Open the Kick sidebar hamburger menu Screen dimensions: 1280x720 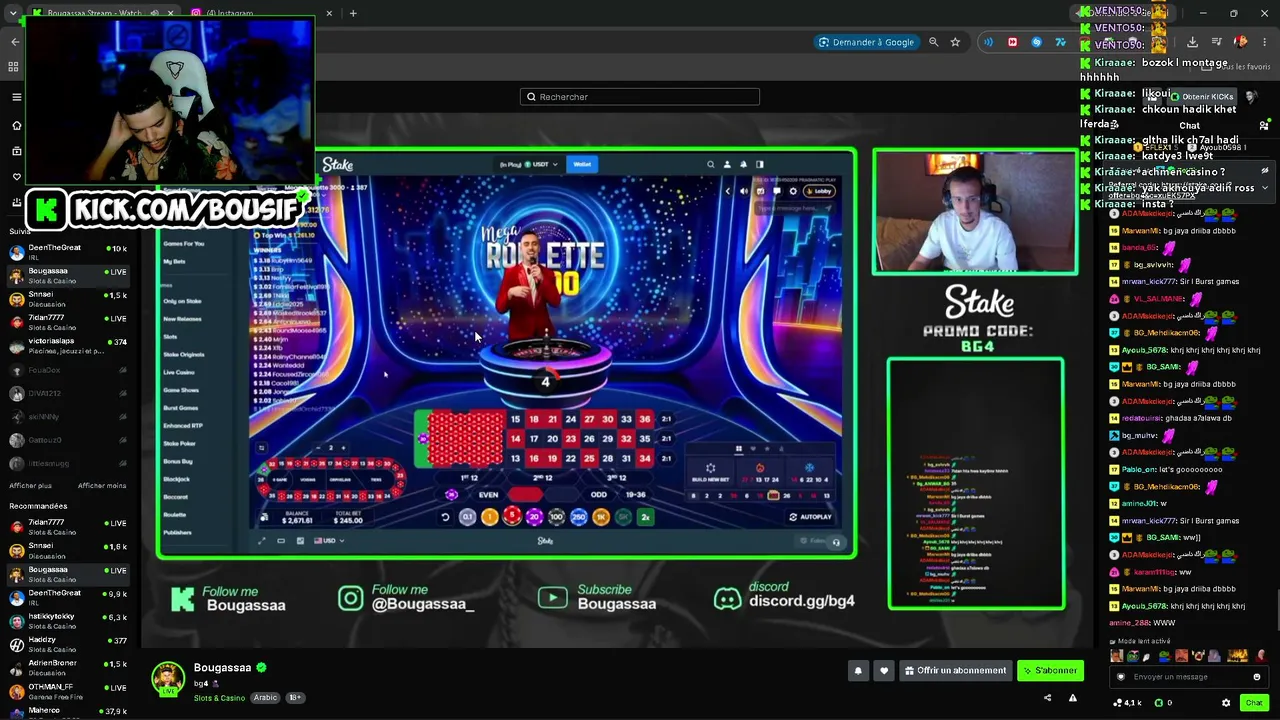tap(16, 97)
